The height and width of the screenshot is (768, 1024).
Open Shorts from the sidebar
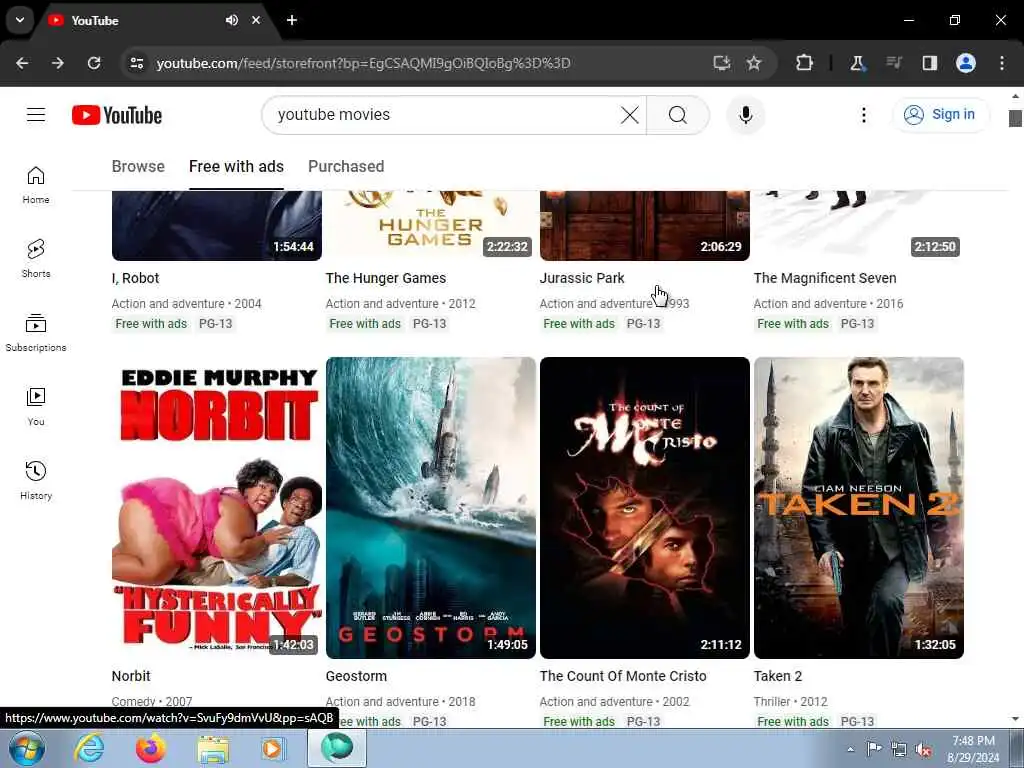[36, 259]
